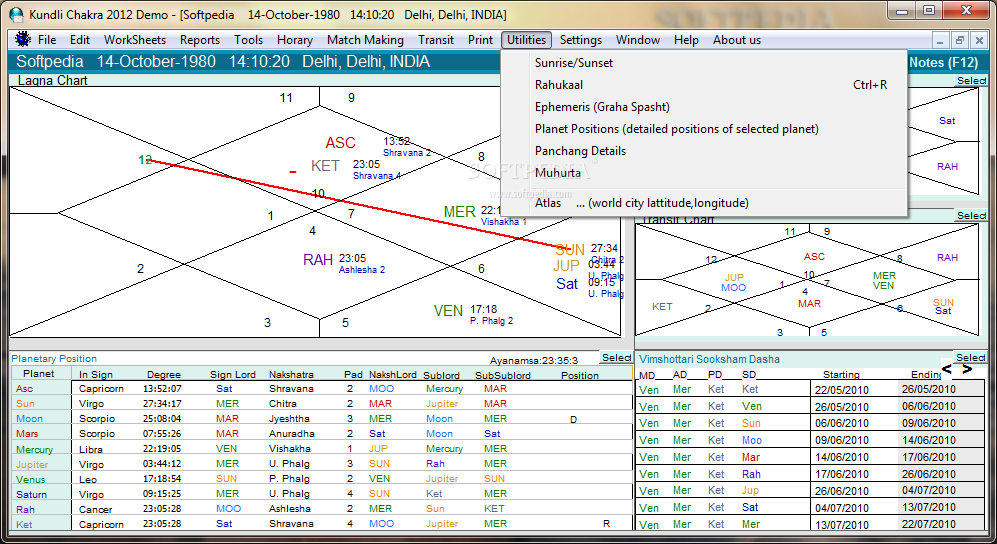The image size is (997, 544).
Task: Click the Sign Lord column header
Action: (233, 374)
